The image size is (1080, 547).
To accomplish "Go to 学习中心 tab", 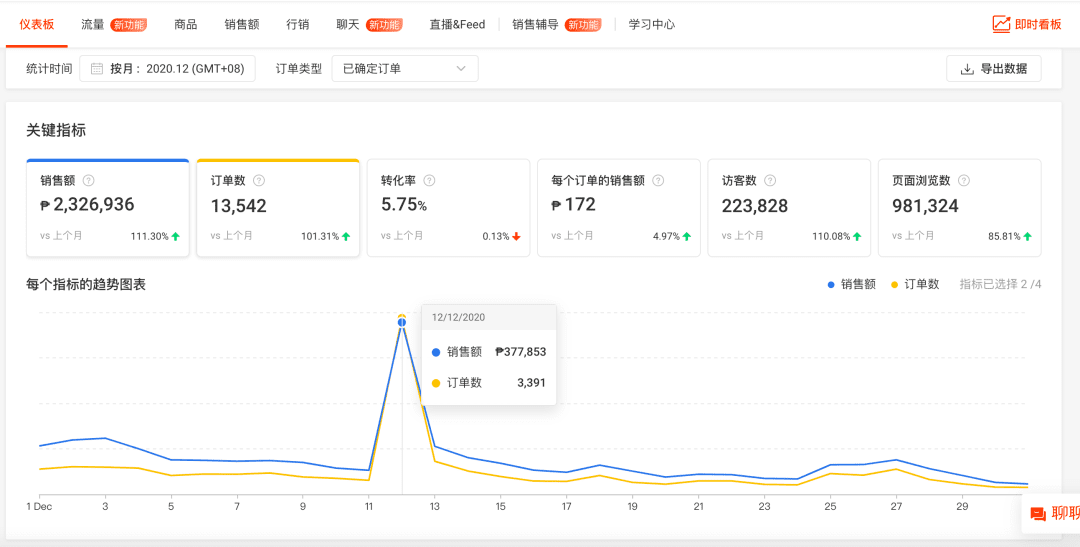I will [x=651, y=24].
